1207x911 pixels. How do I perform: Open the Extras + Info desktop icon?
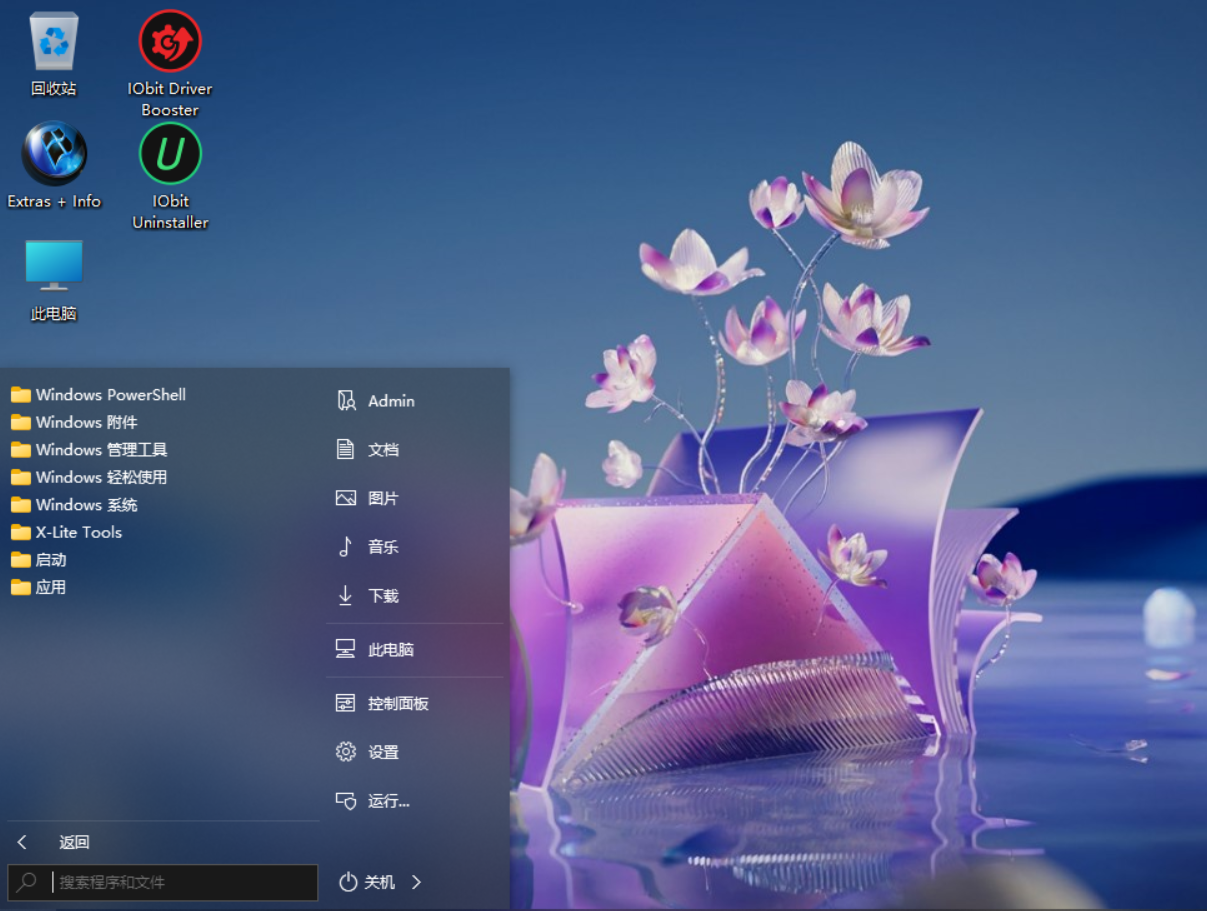pos(54,154)
